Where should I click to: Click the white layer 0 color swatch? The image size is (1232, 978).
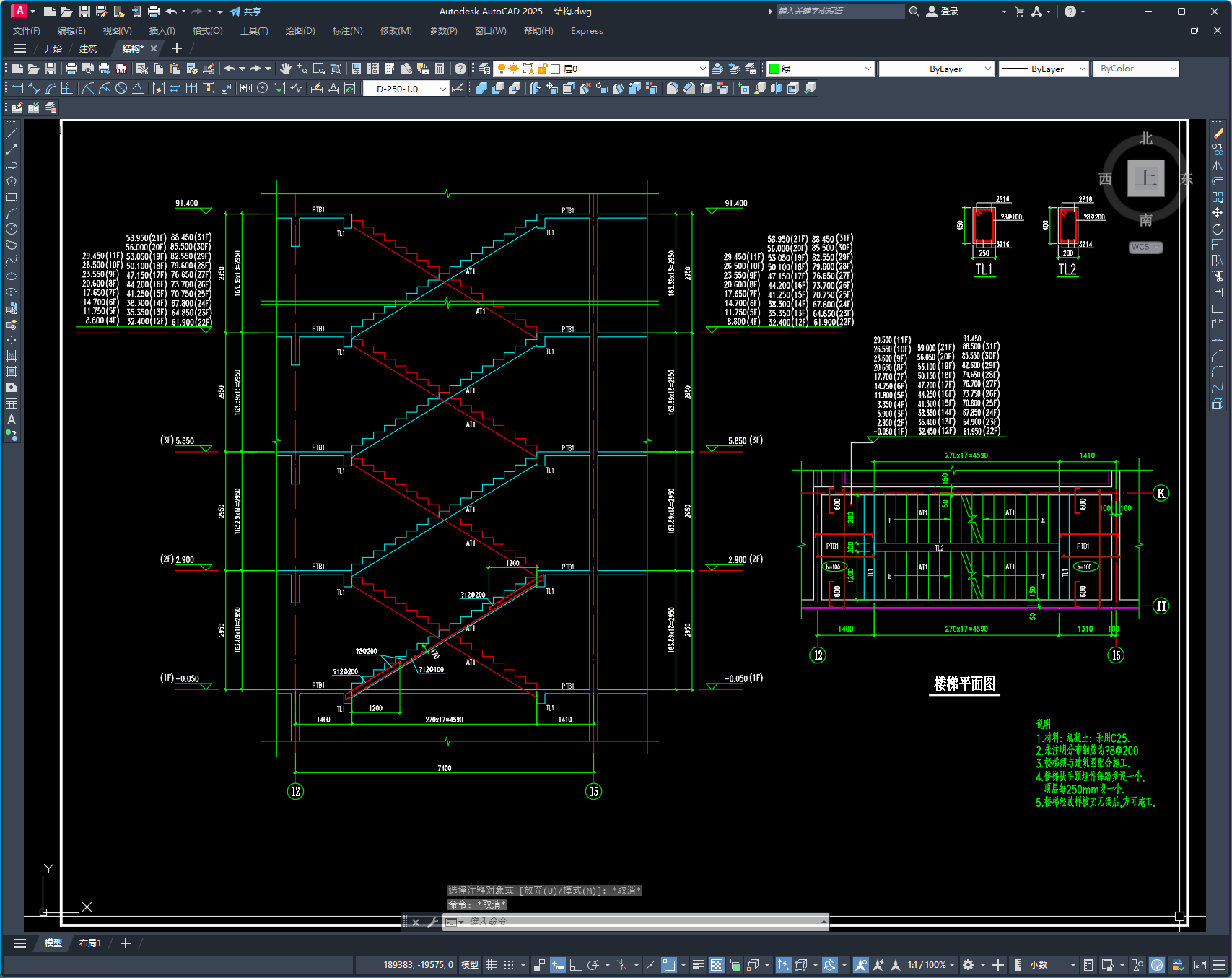pyautogui.click(x=556, y=69)
